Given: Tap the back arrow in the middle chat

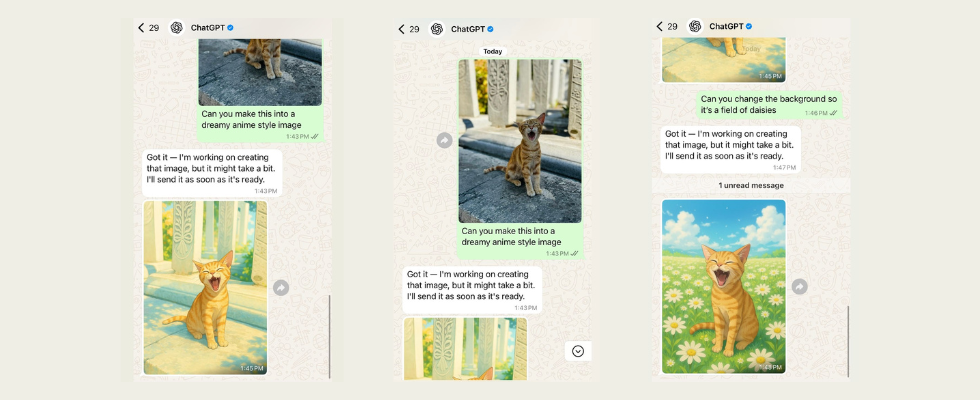Looking at the screenshot, I should point(401,29).
